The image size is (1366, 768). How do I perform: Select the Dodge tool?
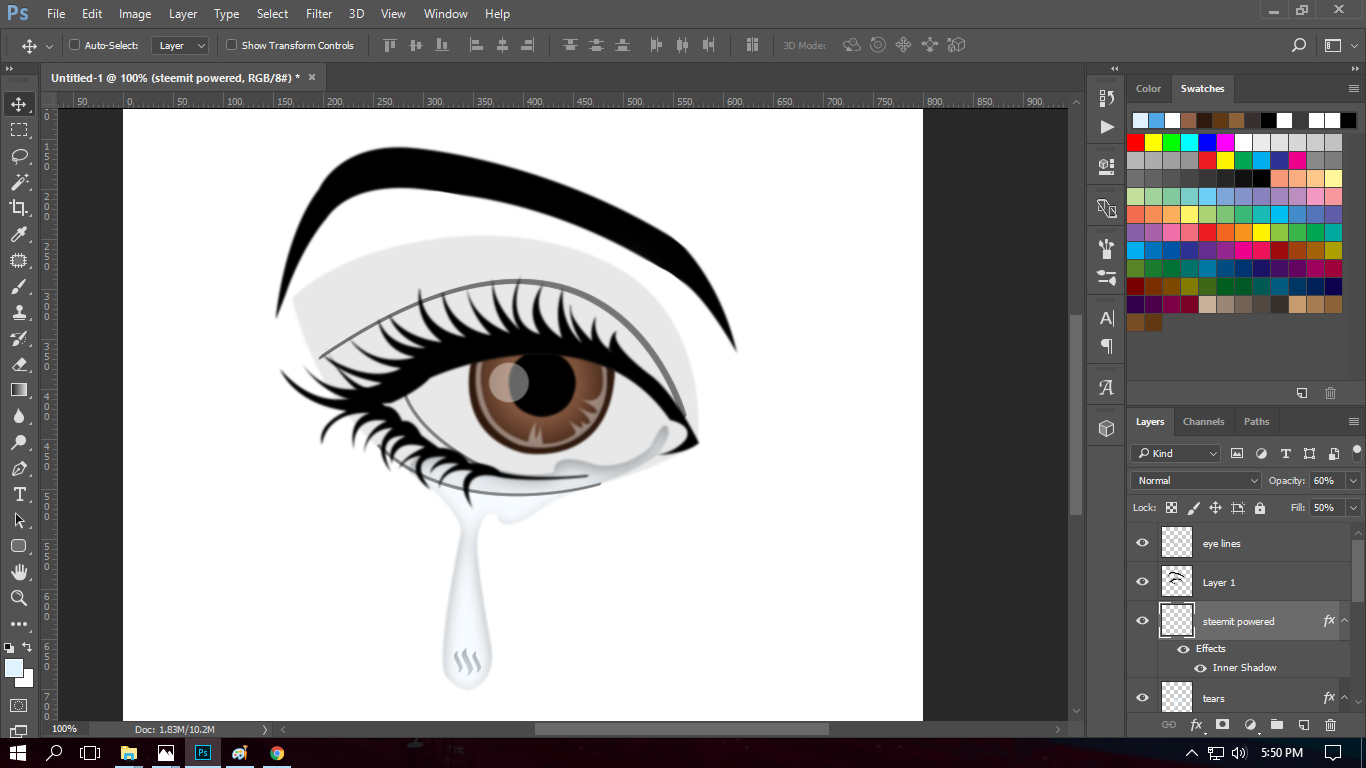pyautogui.click(x=19, y=442)
